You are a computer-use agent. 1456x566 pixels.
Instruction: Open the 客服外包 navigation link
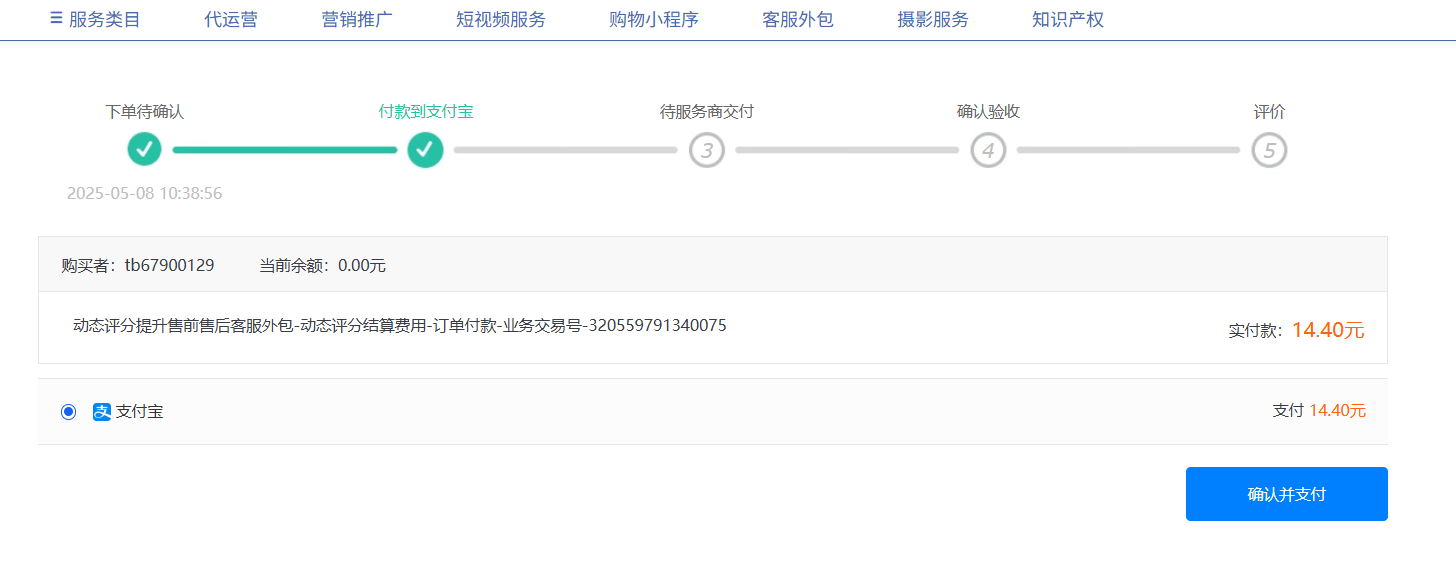(797, 19)
